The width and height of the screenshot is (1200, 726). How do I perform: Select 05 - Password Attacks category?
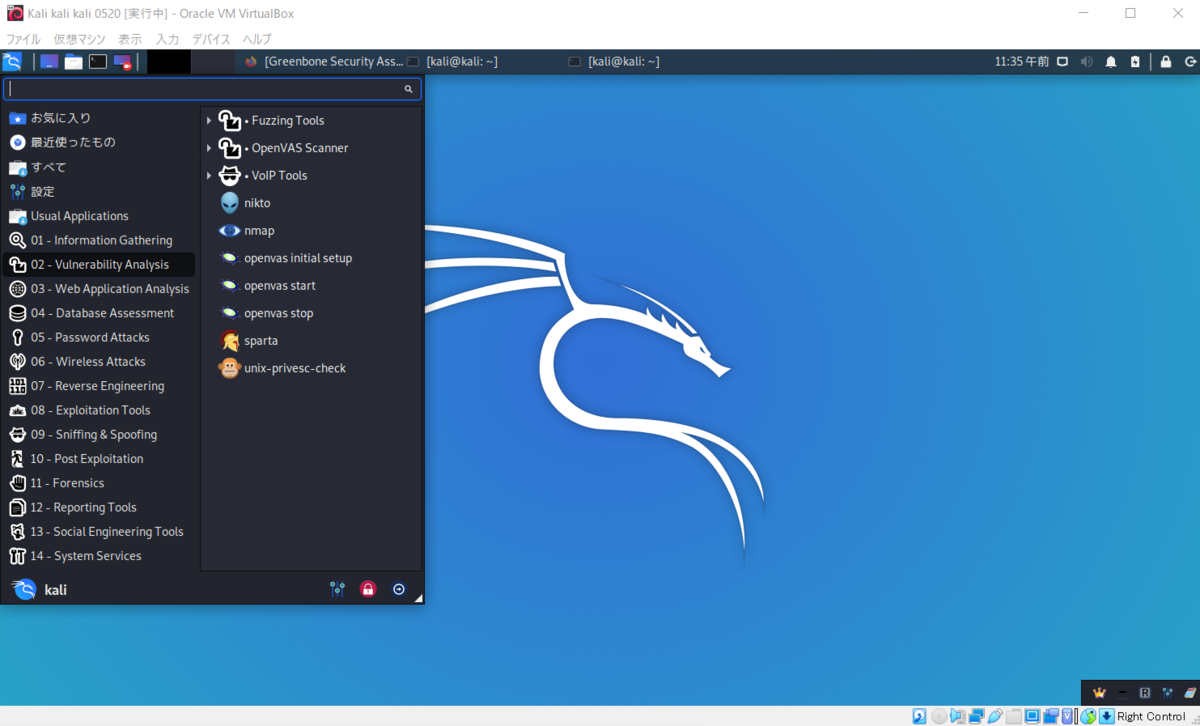(x=100, y=337)
